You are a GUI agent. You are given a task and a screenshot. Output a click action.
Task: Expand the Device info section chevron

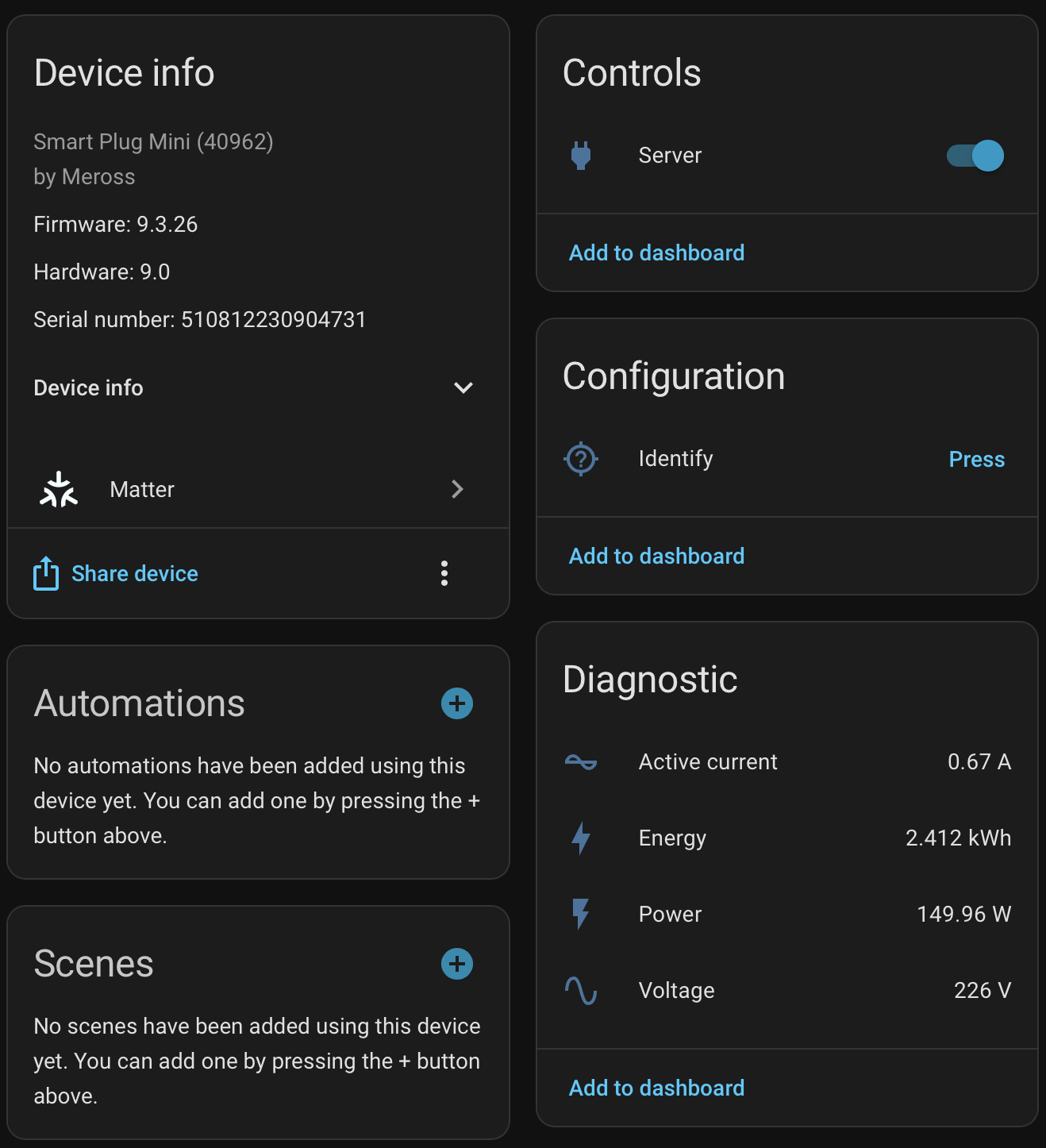[x=463, y=387]
